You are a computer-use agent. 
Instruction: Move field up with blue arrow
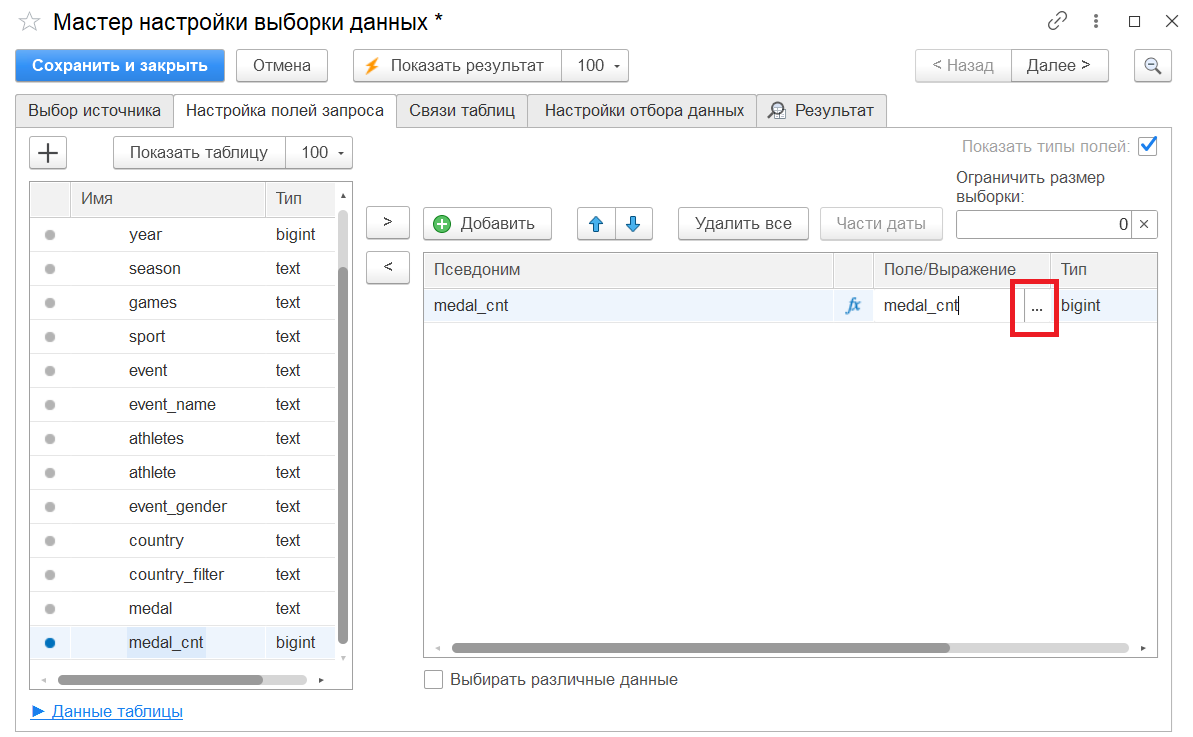596,224
